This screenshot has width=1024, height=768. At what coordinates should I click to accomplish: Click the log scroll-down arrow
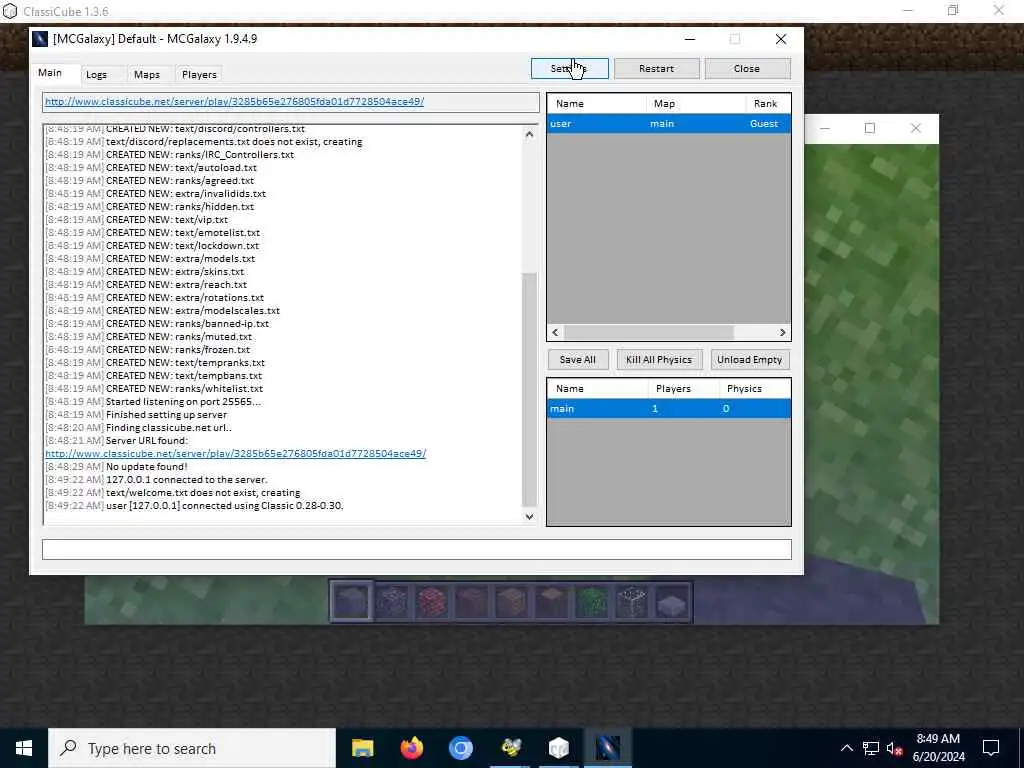[529, 517]
